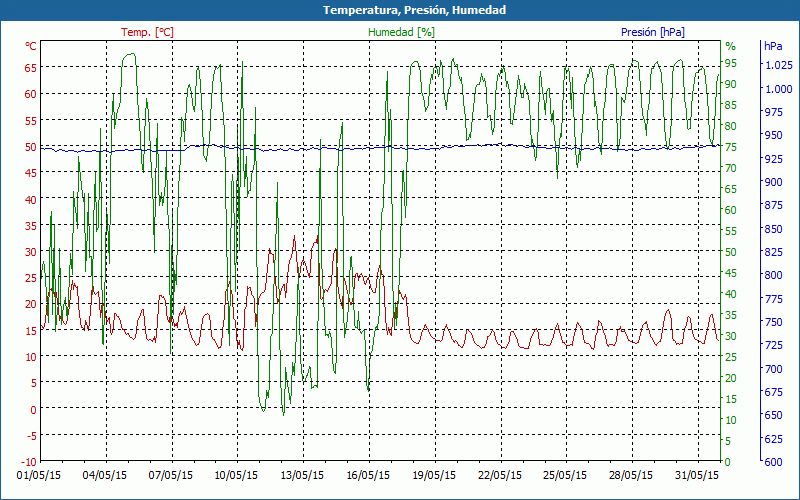Click blue 800 tick on pressure axis
The height and width of the screenshot is (500, 800).
(773, 275)
